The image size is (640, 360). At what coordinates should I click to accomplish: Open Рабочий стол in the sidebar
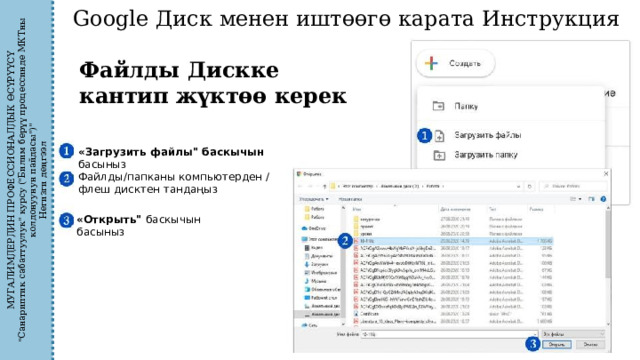click(322, 298)
